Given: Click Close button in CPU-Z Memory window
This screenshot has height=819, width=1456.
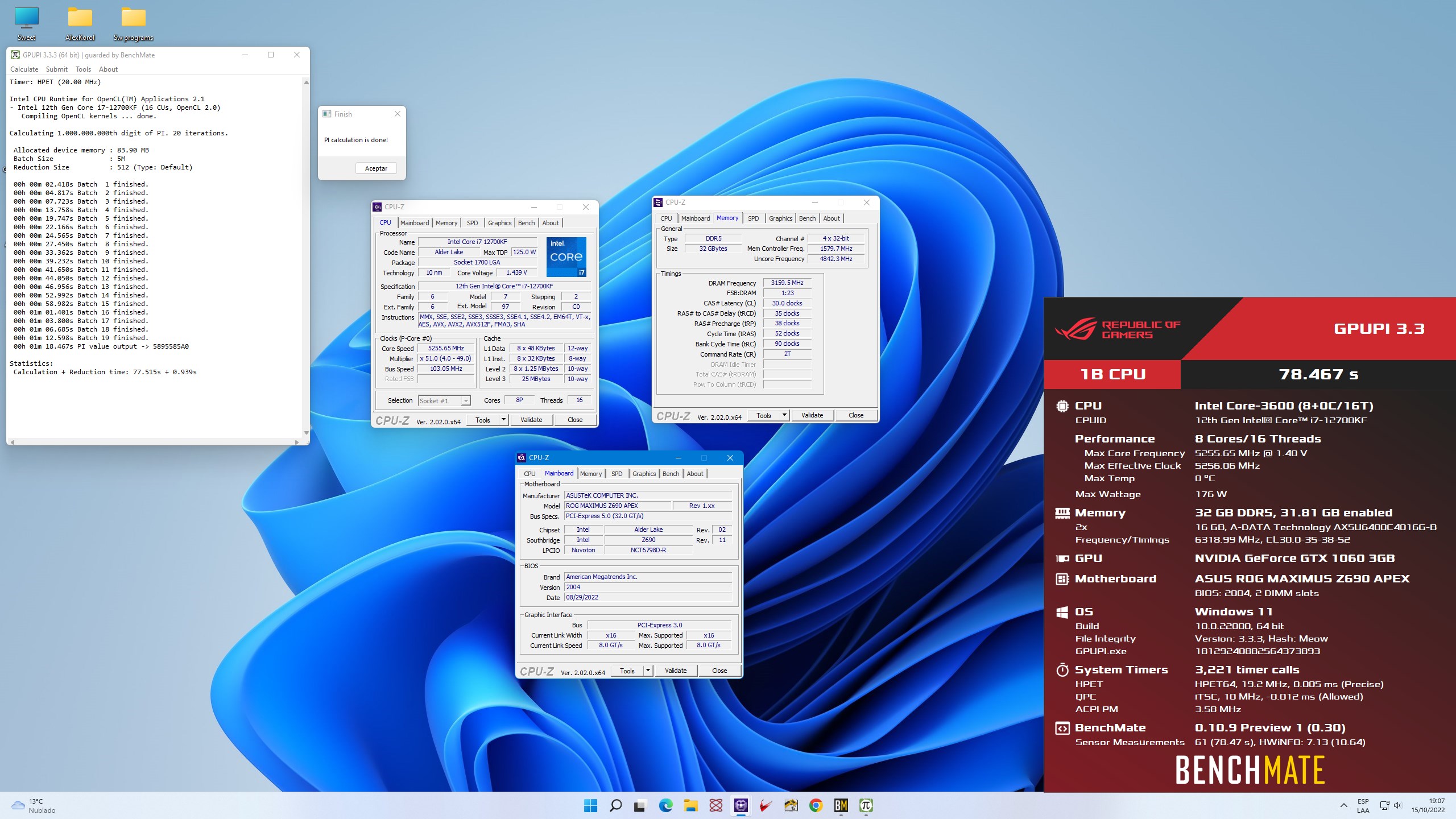Looking at the screenshot, I should pos(856,415).
